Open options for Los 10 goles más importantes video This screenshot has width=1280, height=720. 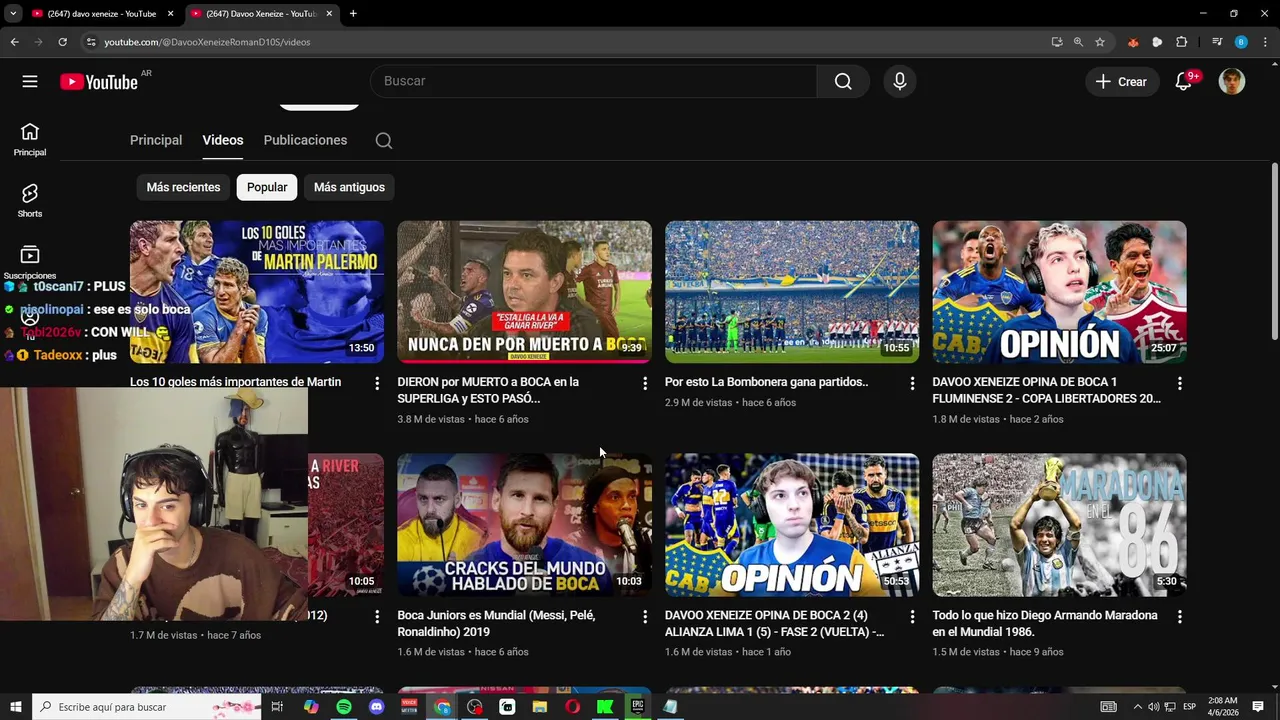coord(377,383)
